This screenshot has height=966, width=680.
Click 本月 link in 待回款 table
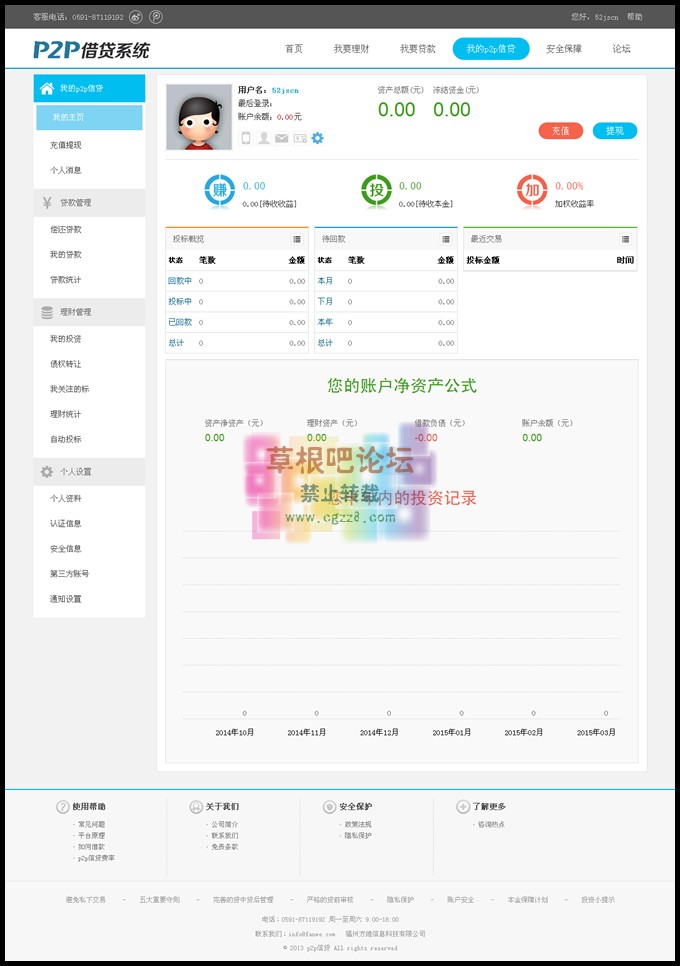[x=325, y=281]
